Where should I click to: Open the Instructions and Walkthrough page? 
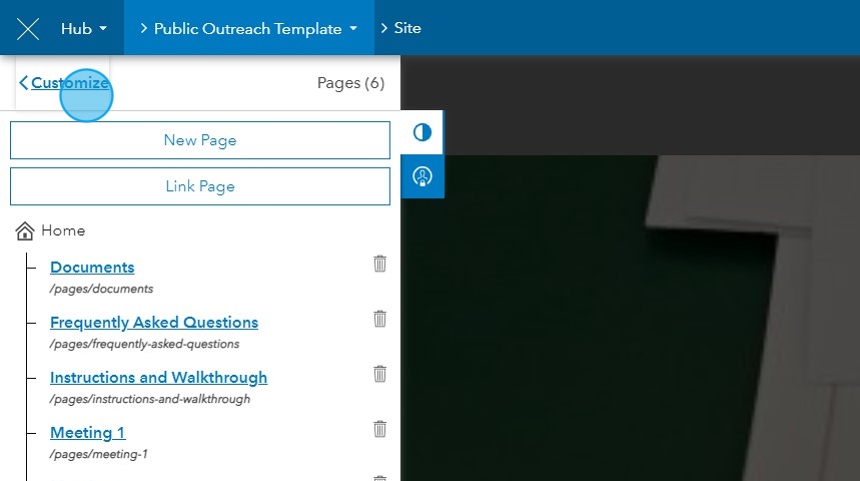coord(159,377)
